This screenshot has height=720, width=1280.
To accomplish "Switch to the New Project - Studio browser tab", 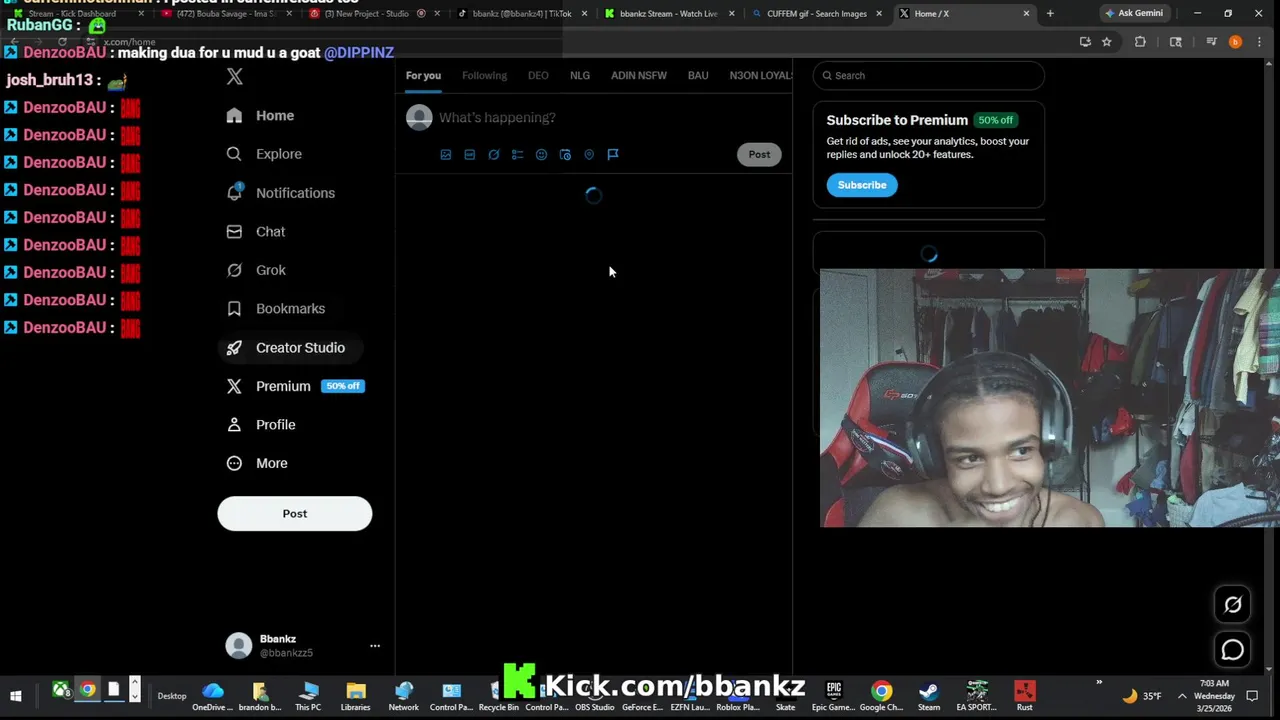I will click(x=366, y=14).
